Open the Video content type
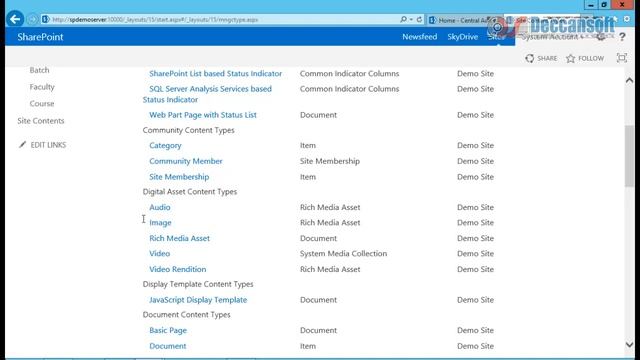This screenshot has width=640, height=360. tap(159, 253)
